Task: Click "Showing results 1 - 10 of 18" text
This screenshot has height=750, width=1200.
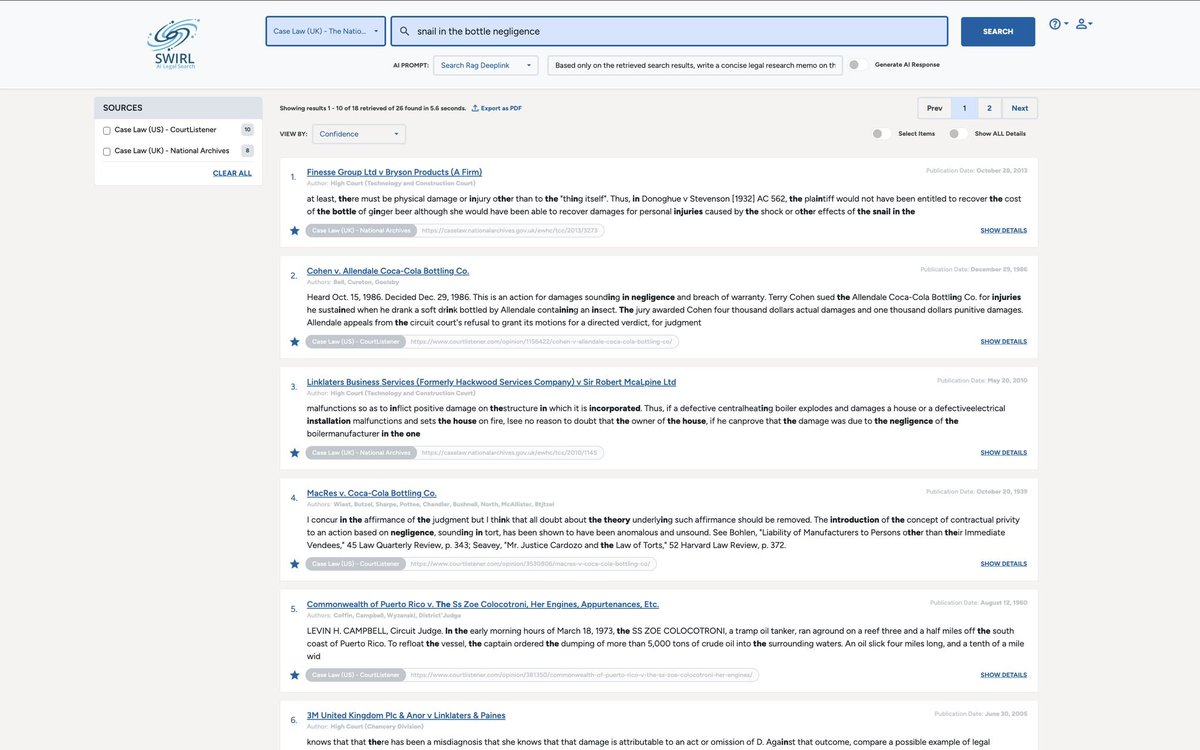Action: [x=372, y=108]
